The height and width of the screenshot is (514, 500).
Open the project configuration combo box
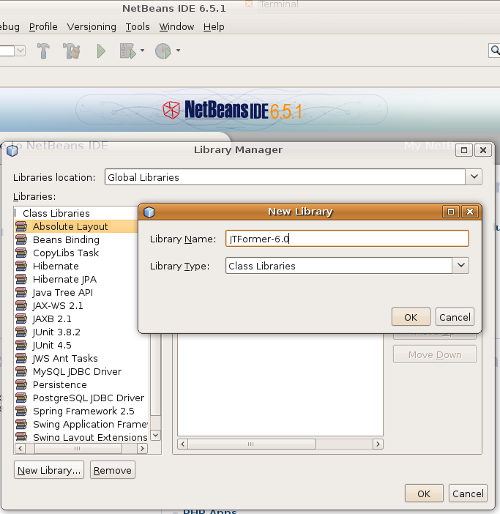[12, 51]
